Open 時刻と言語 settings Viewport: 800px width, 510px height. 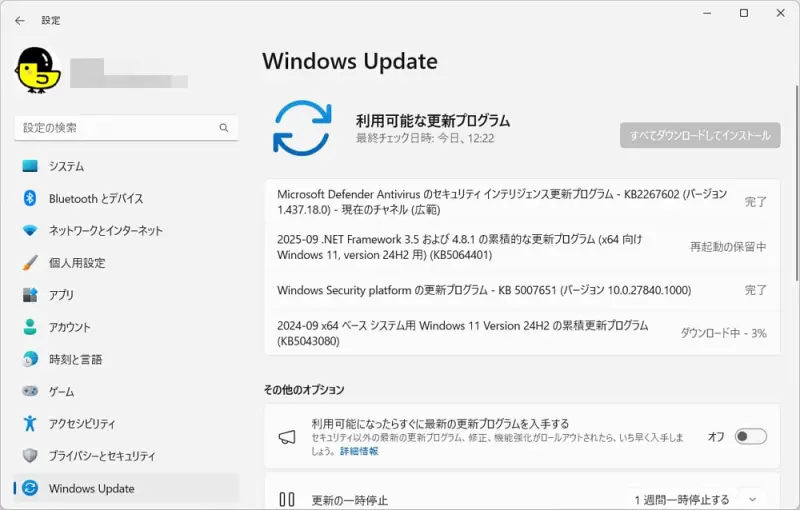coord(126,359)
